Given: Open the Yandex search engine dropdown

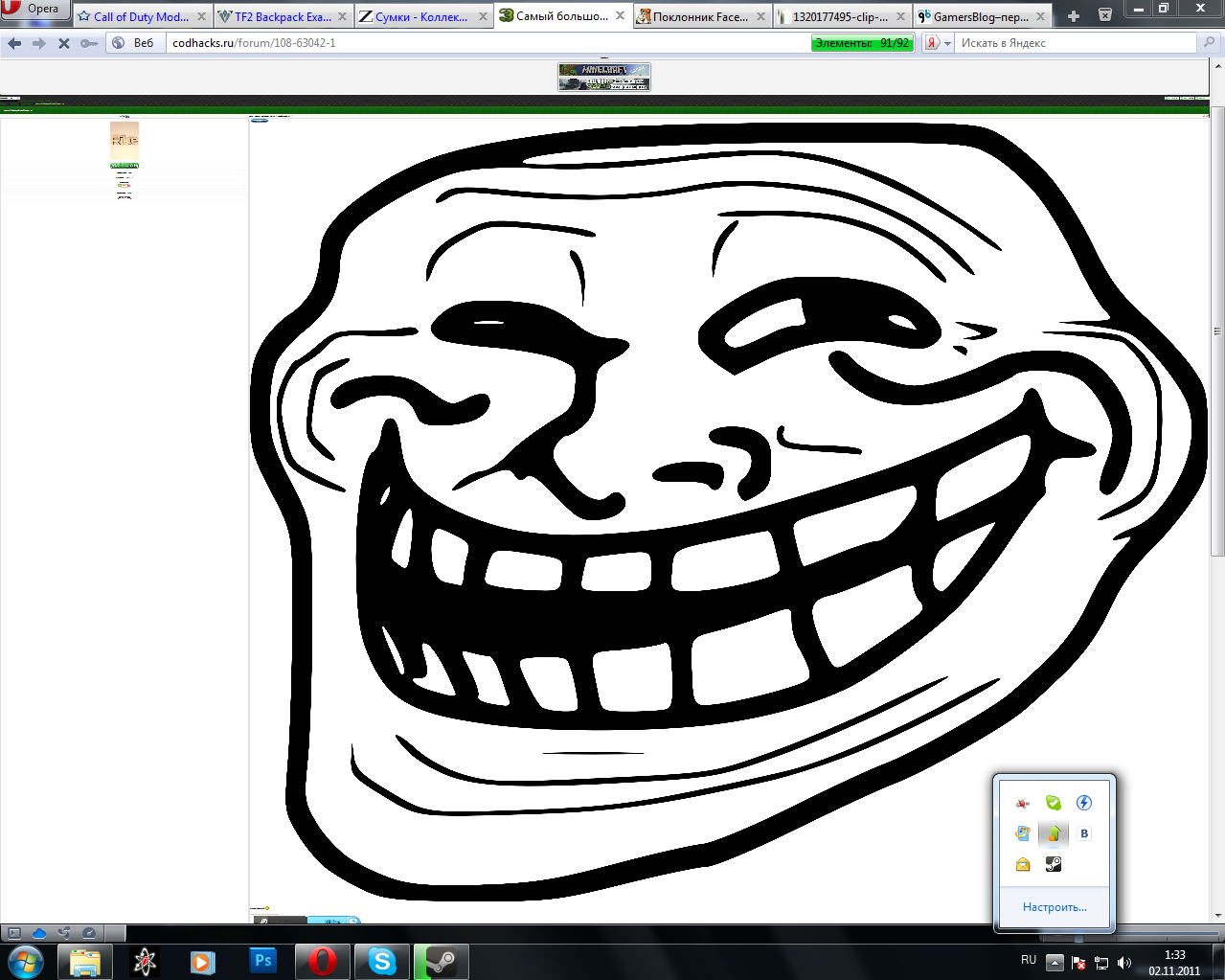Looking at the screenshot, I should tap(938, 43).
